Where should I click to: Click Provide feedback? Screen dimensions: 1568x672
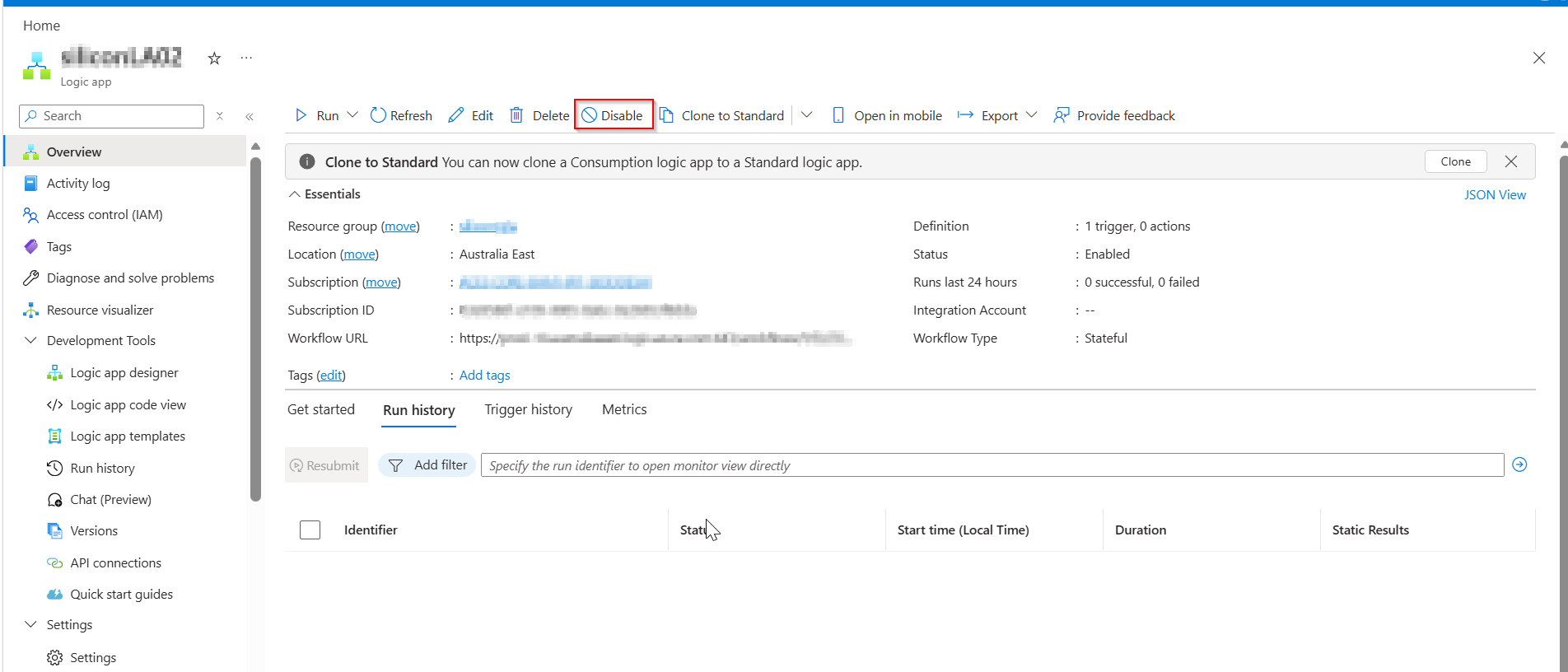click(x=1114, y=115)
